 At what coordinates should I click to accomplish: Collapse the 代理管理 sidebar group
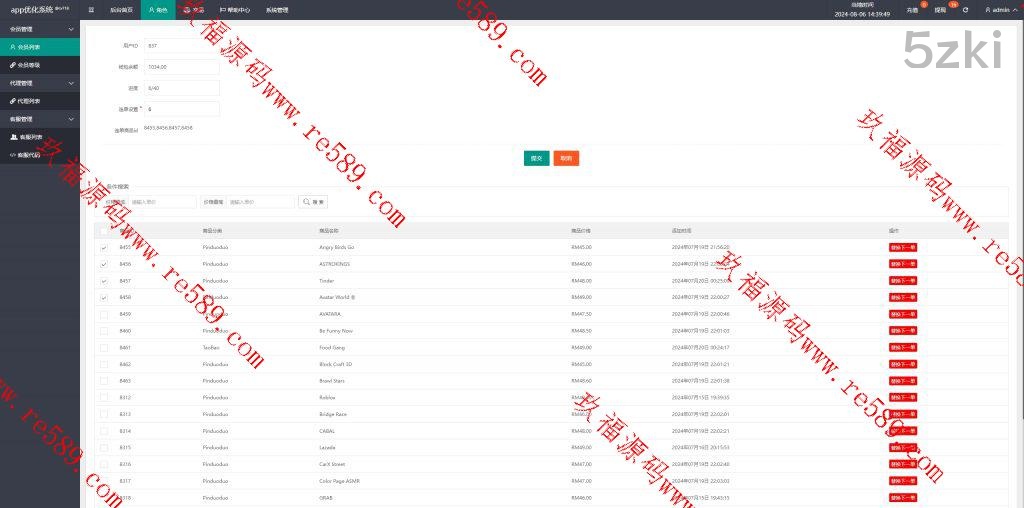(40, 83)
